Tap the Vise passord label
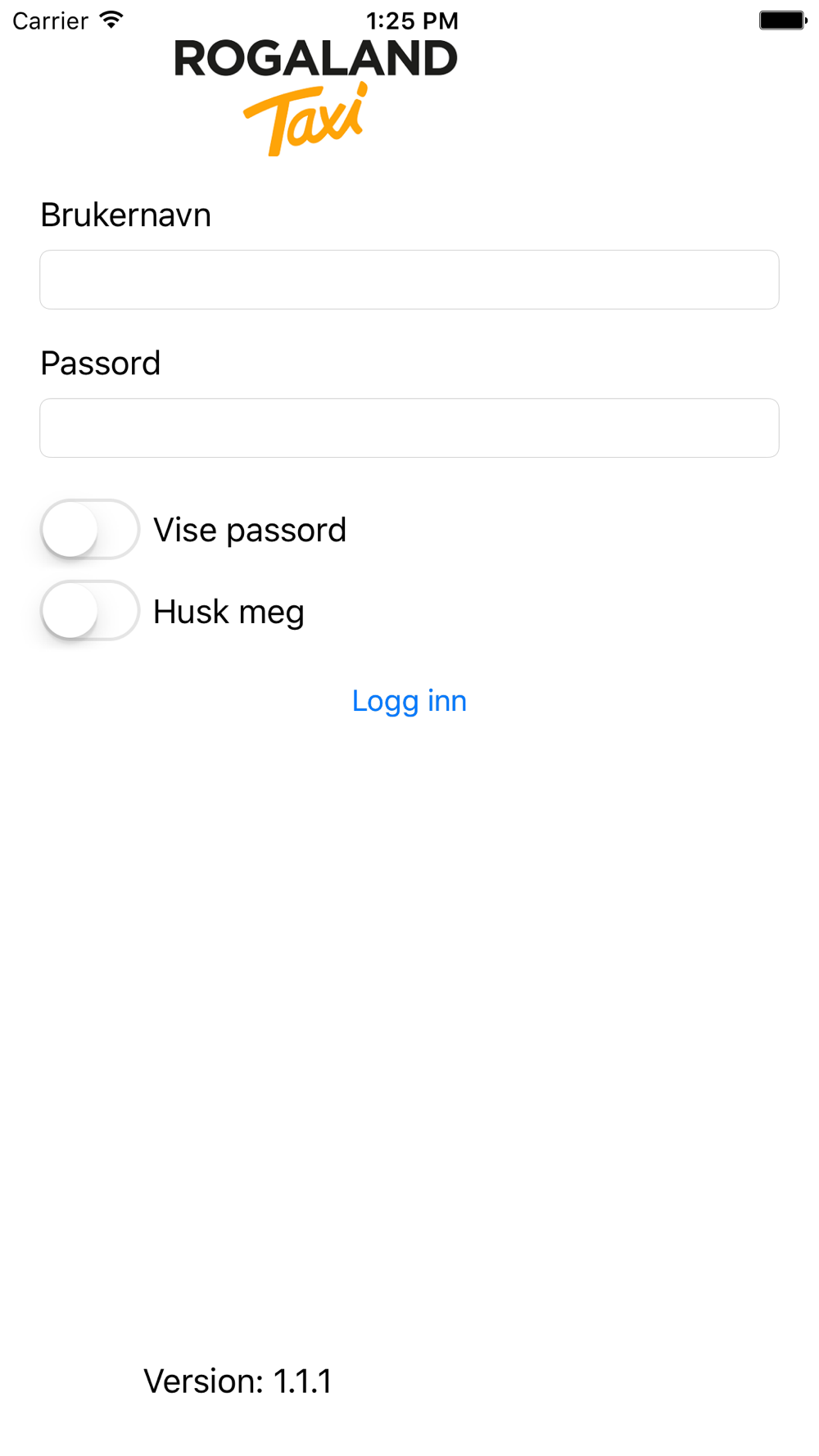819x1456 pixels. click(250, 531)
